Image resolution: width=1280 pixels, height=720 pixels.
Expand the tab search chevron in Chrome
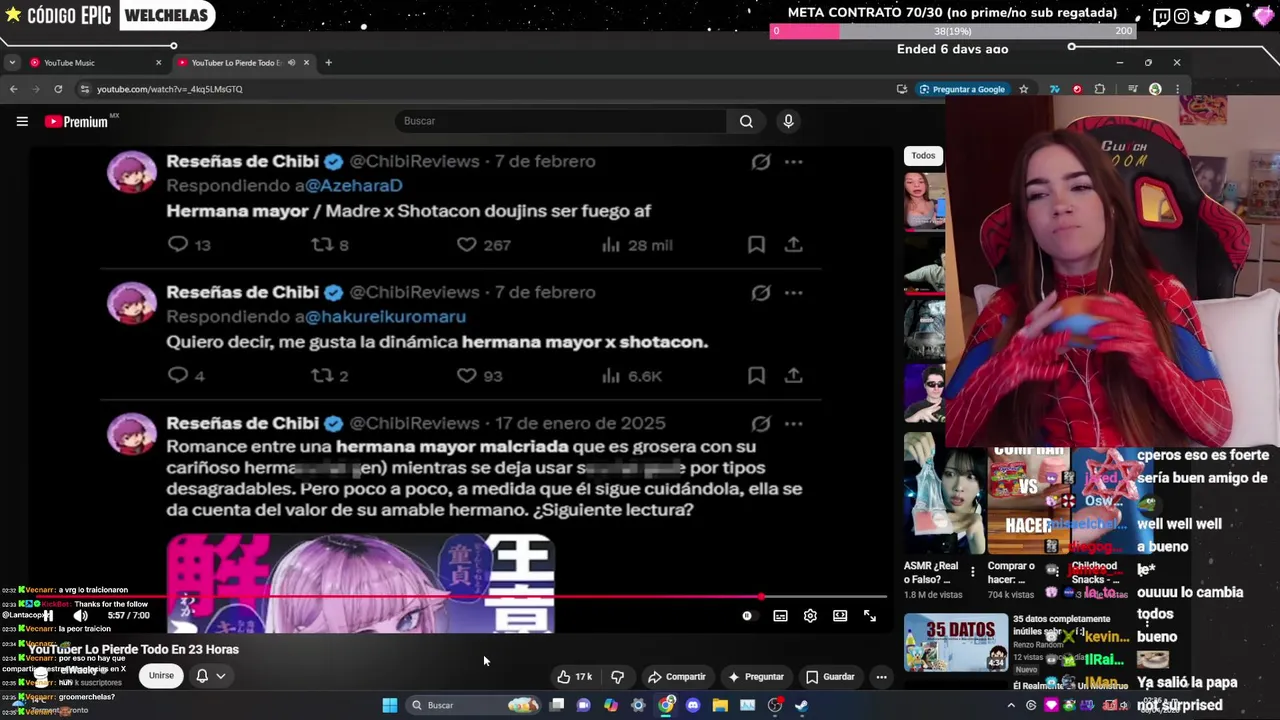click(11, 63)
